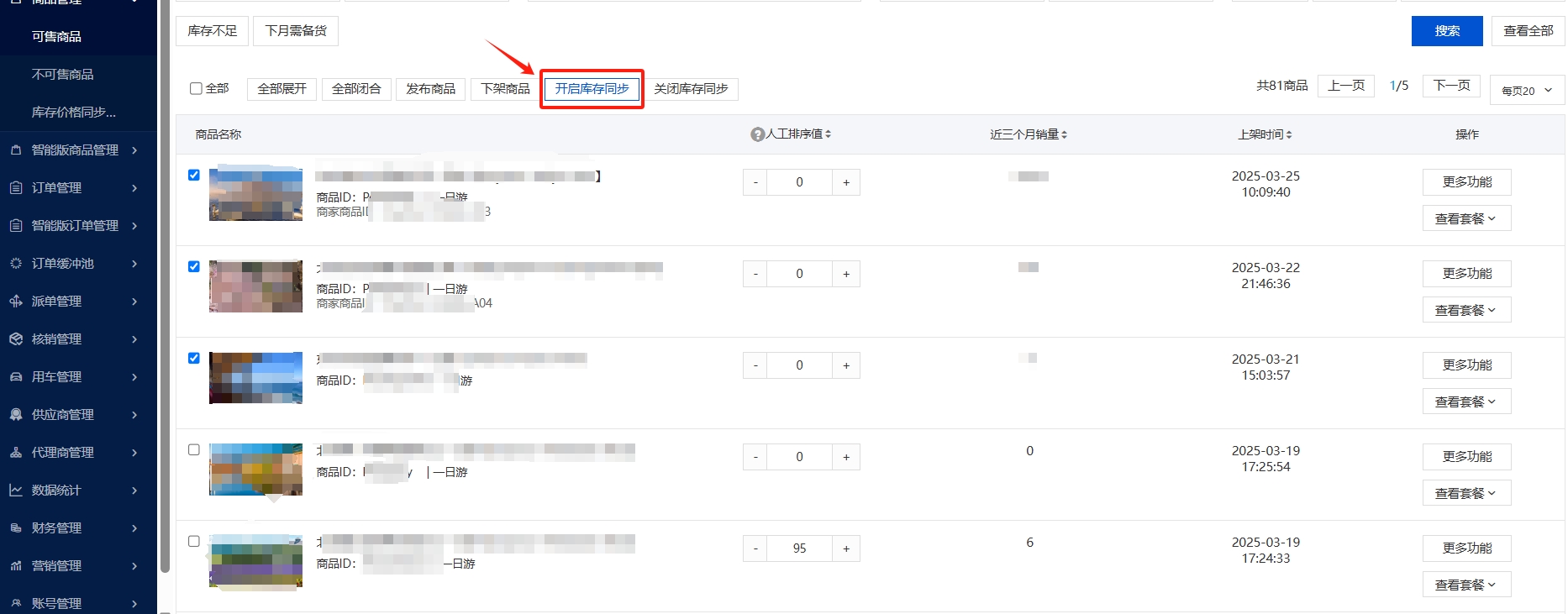1568x614 pixels.
Task: Click the data statistics chart icon
Action: coord(16,491)
